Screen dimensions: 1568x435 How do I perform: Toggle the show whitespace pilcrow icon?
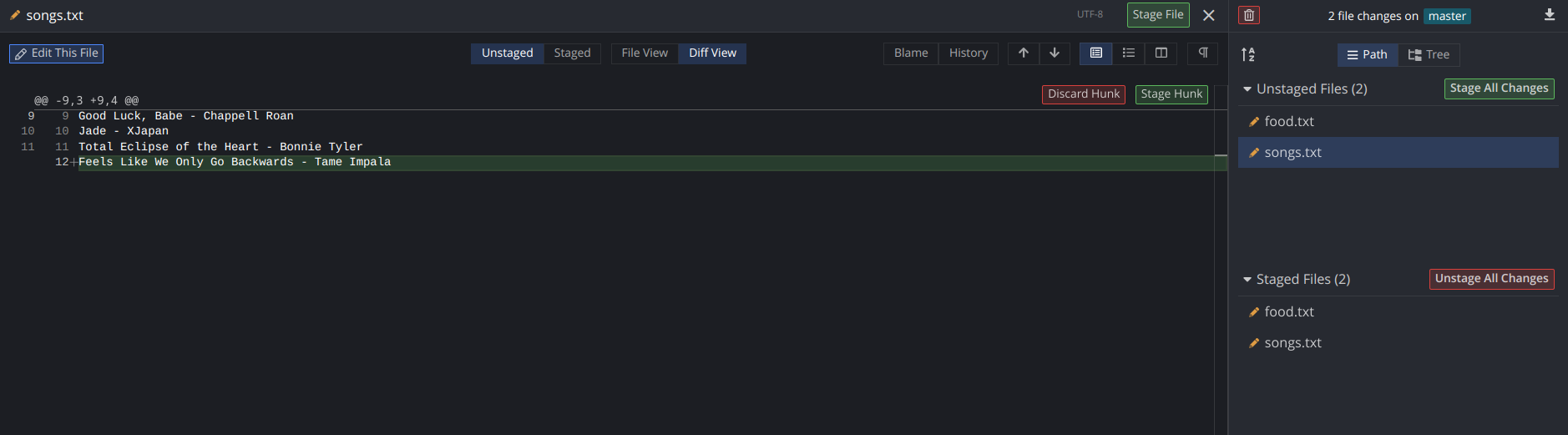click(x=1203, y=53)
